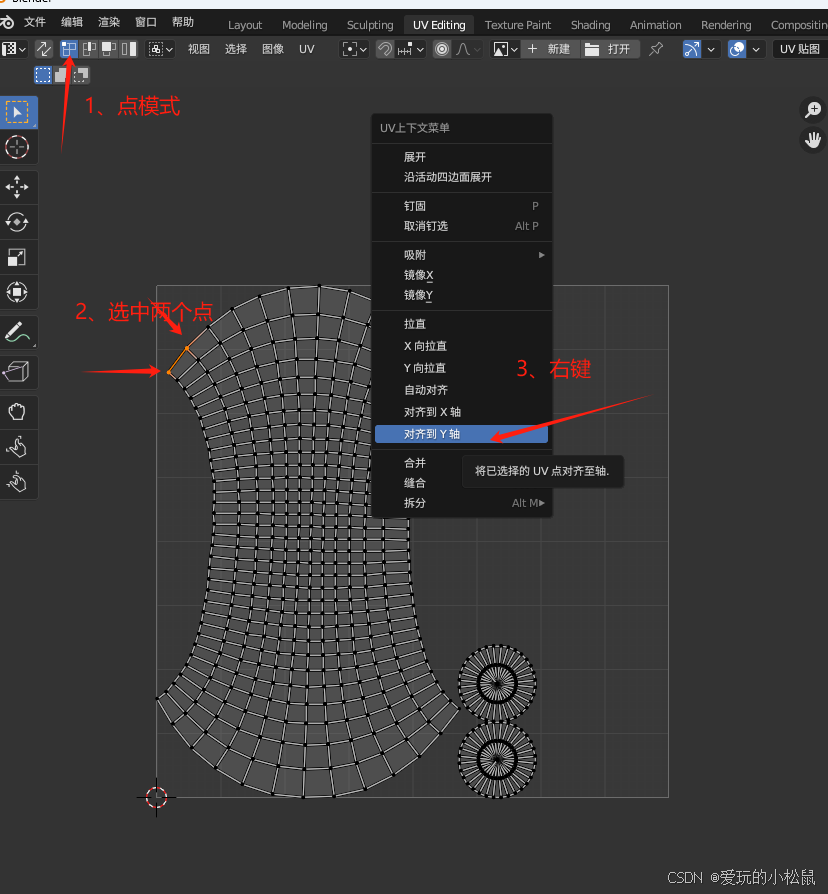Toggle gizmo visibility
Viewport: 828px width, 894px height.
tap(692, 49)
